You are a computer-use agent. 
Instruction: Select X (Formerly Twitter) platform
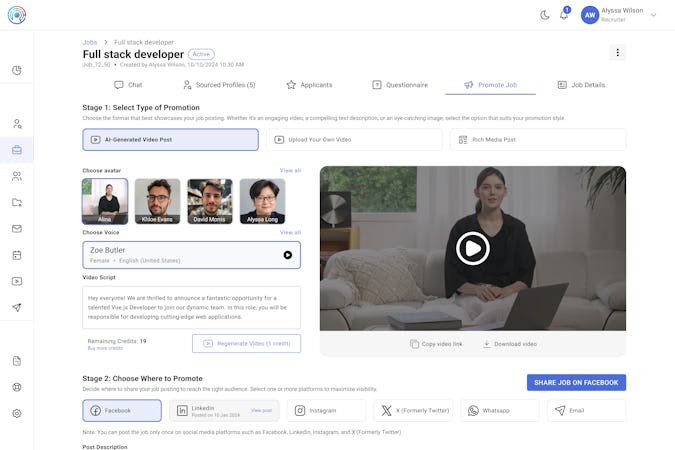point(413,410)
